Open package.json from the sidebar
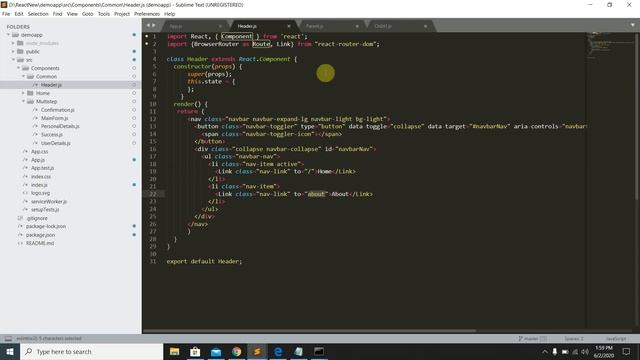640x360 pixels. 40,235
